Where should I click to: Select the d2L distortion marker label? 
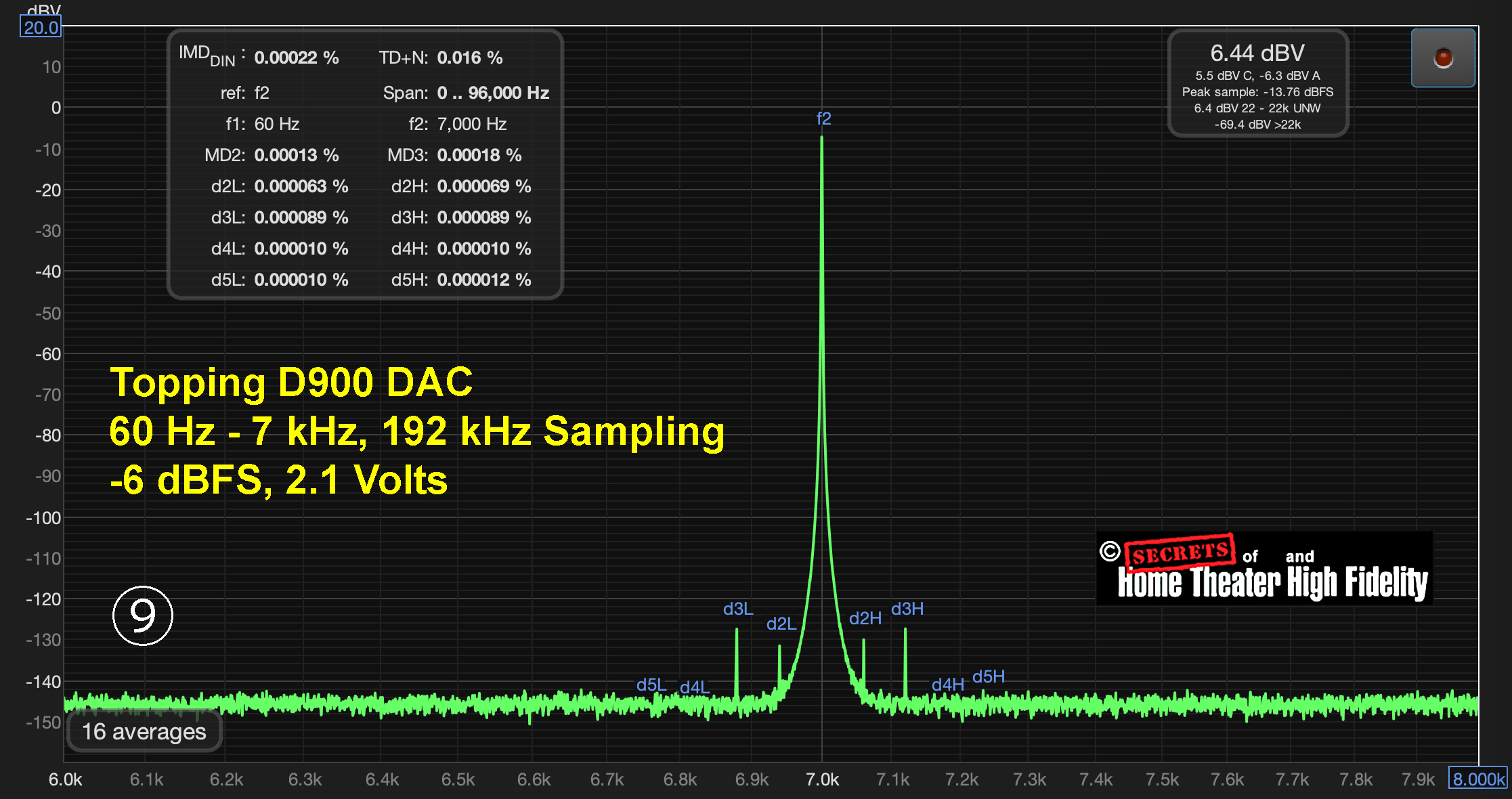pos(781,624)
